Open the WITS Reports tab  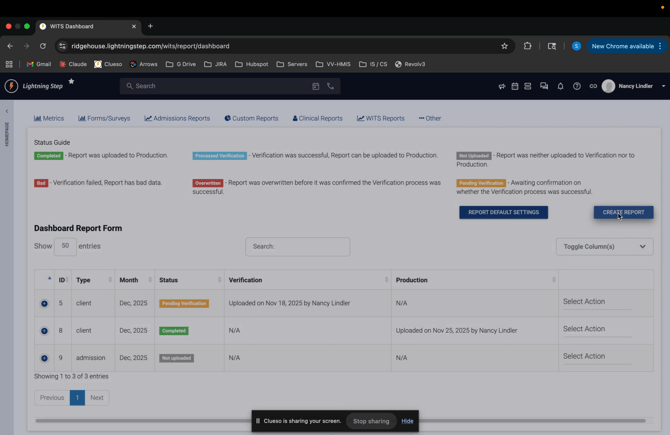[381, 118]
